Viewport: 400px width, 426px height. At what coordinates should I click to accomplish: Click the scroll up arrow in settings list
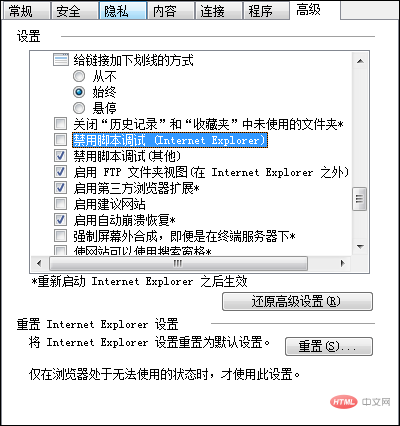pos(360,61)
